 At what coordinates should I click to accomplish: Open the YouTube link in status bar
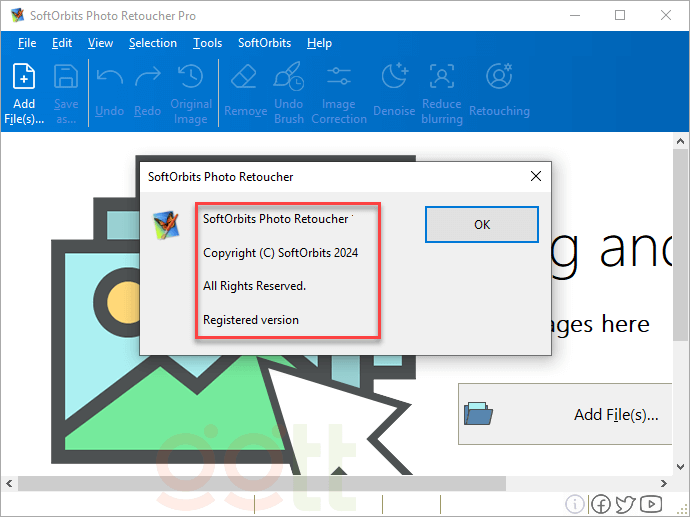tap(651, 505)
